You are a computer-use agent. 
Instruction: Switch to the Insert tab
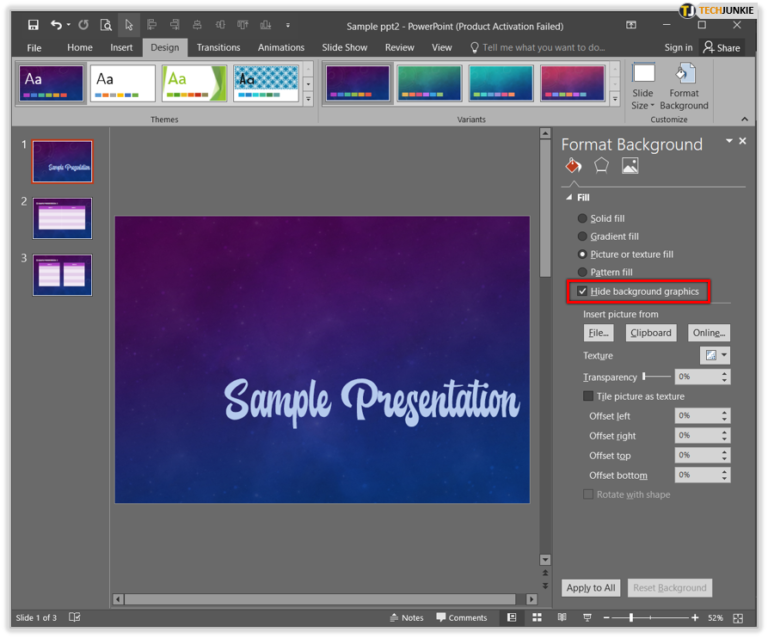point(121,47)
